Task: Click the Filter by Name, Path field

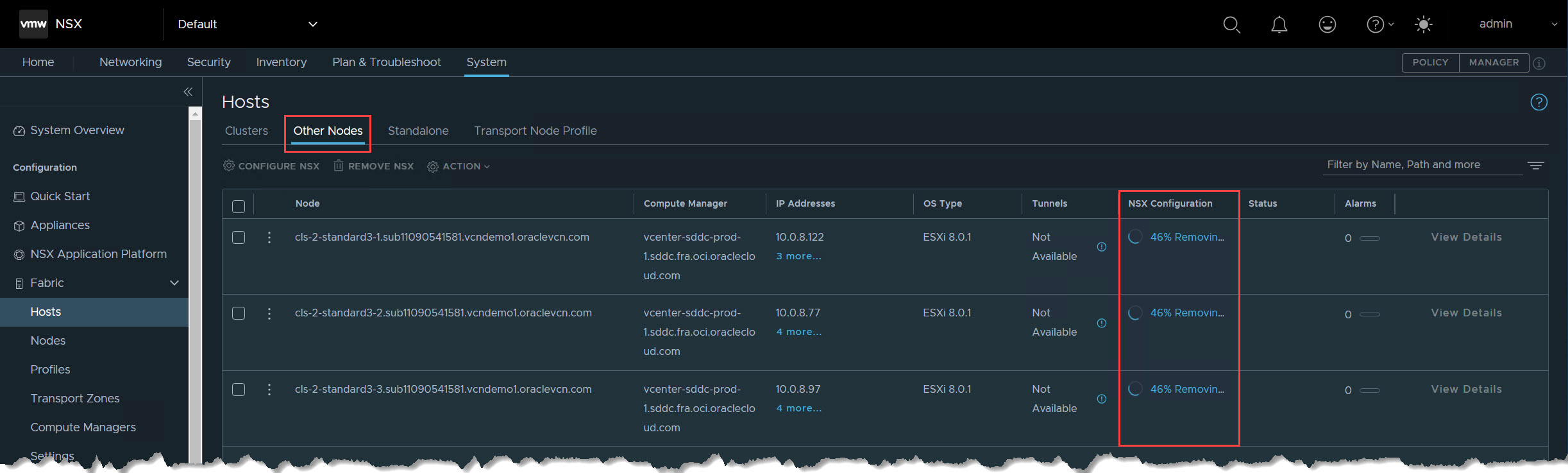Action: click(1422, 165)
